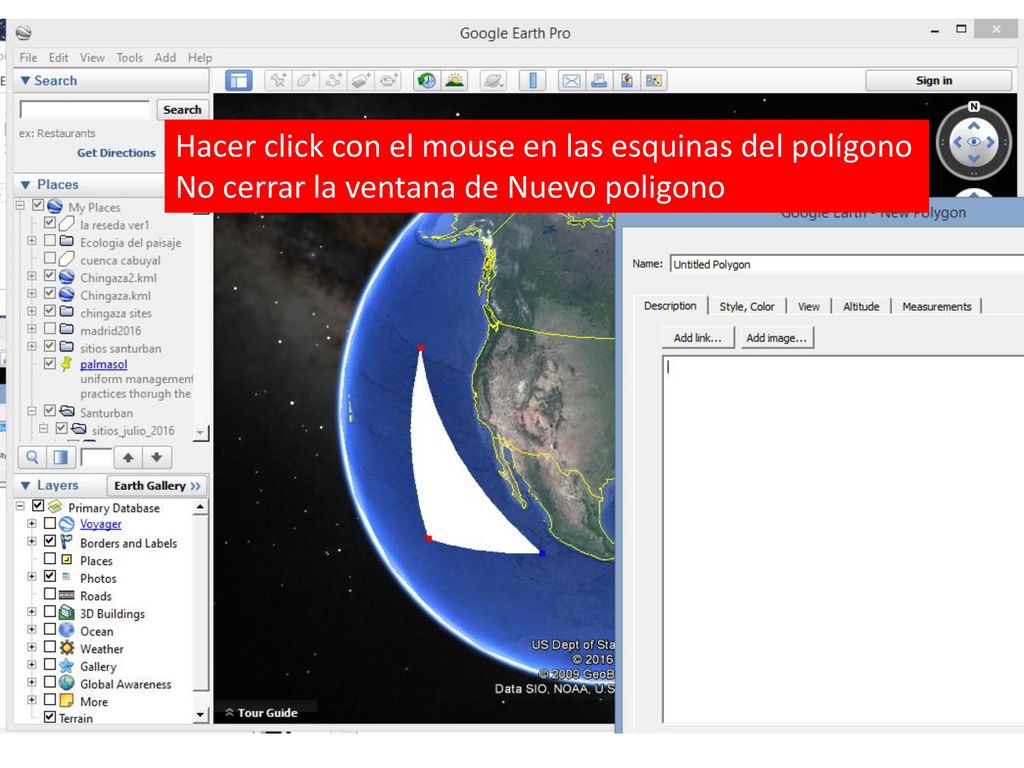Click the Save Image toolbar icon
1024x768 pixels.
(627, 80)
